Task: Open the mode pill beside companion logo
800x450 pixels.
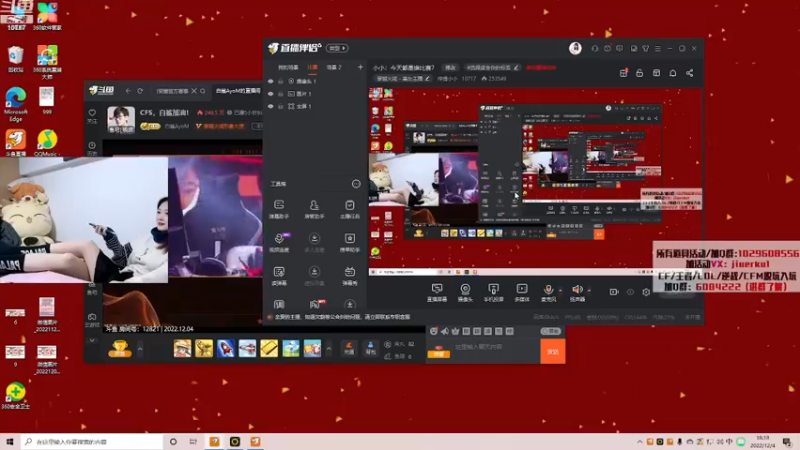Action: (337, 48)
